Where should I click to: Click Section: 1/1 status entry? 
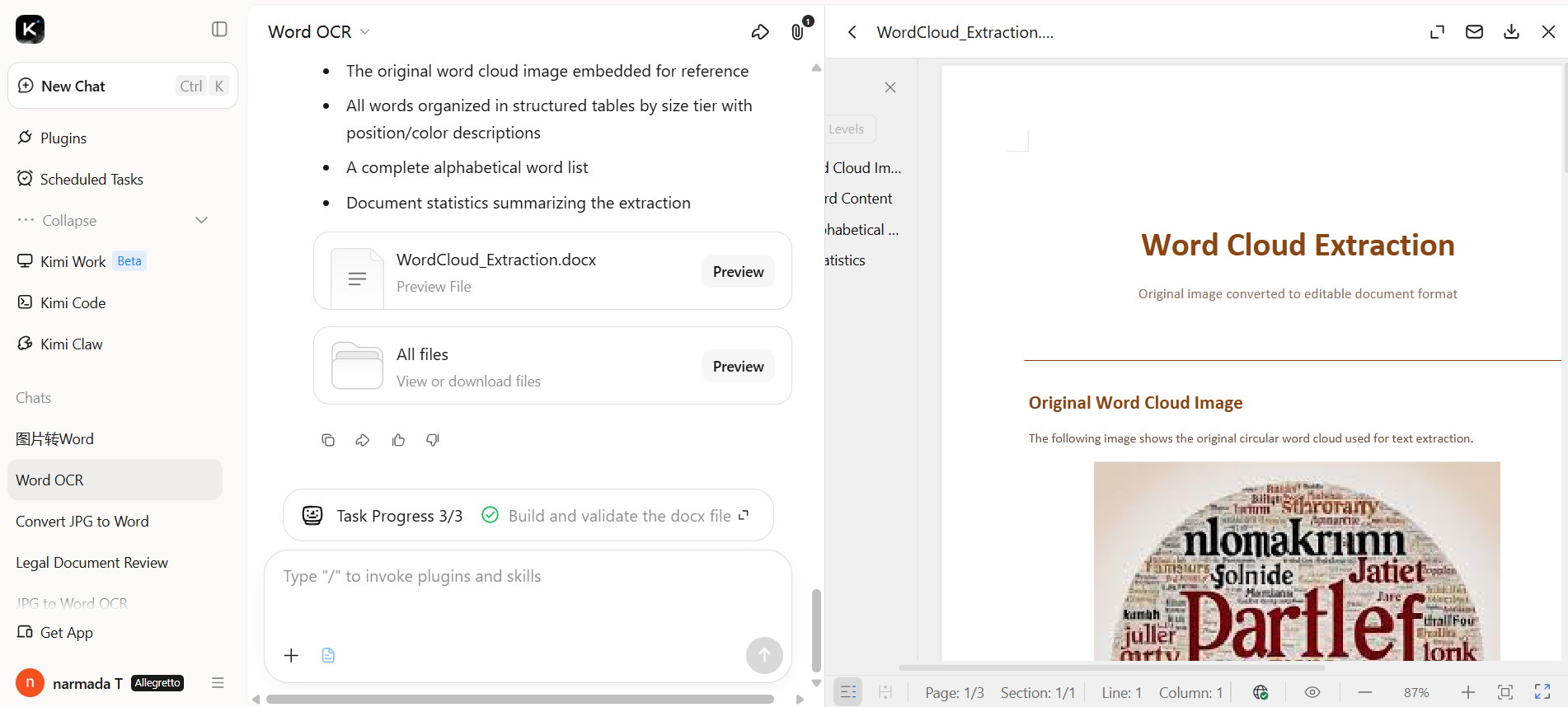tap(1038, 693)
